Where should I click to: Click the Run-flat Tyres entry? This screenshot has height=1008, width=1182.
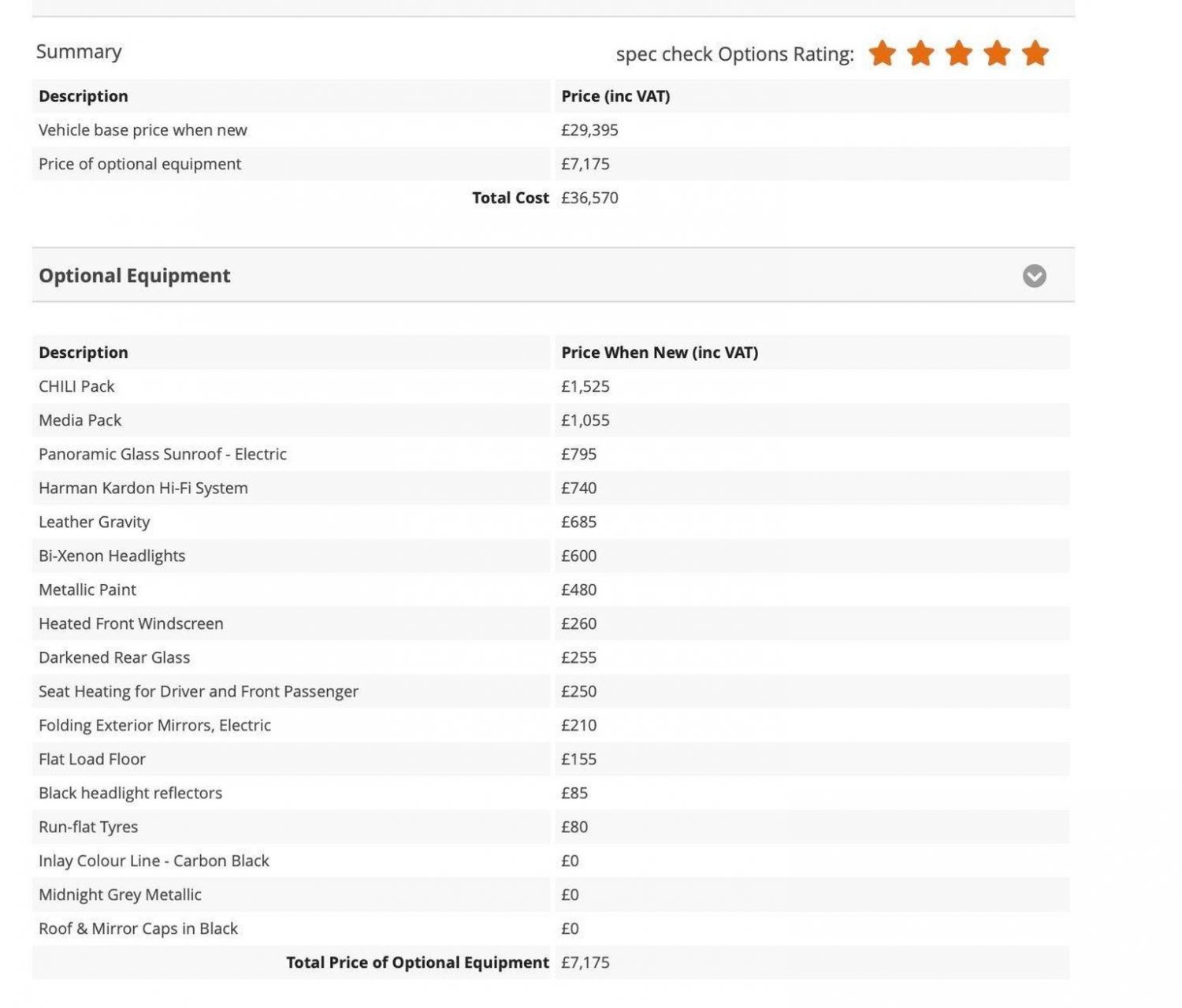(88, 827)
